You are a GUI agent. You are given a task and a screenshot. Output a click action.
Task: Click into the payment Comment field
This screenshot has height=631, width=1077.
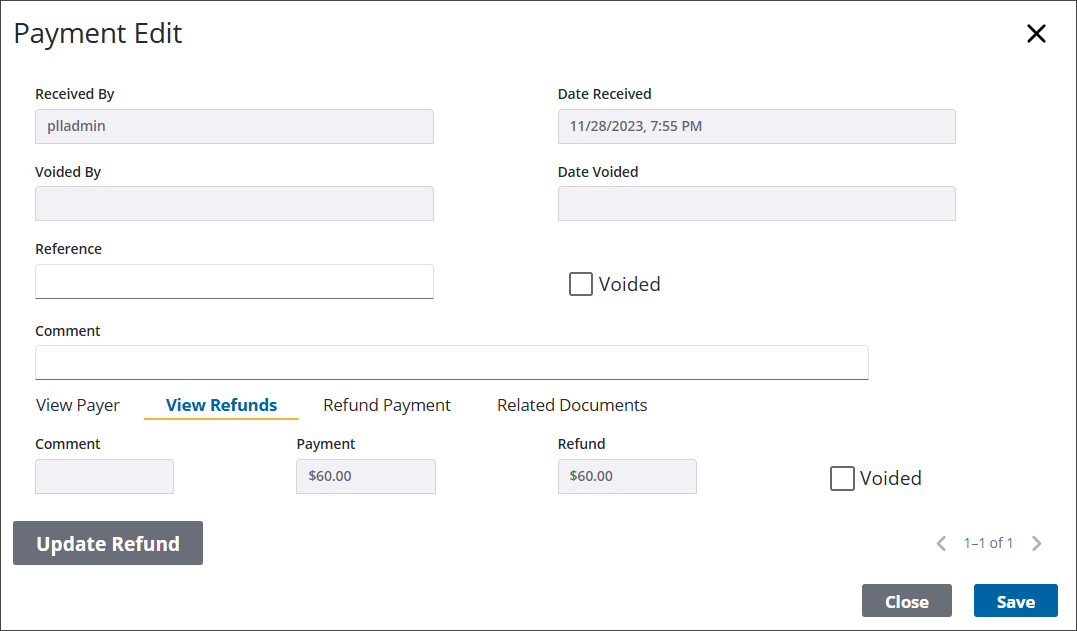point(452,363)
